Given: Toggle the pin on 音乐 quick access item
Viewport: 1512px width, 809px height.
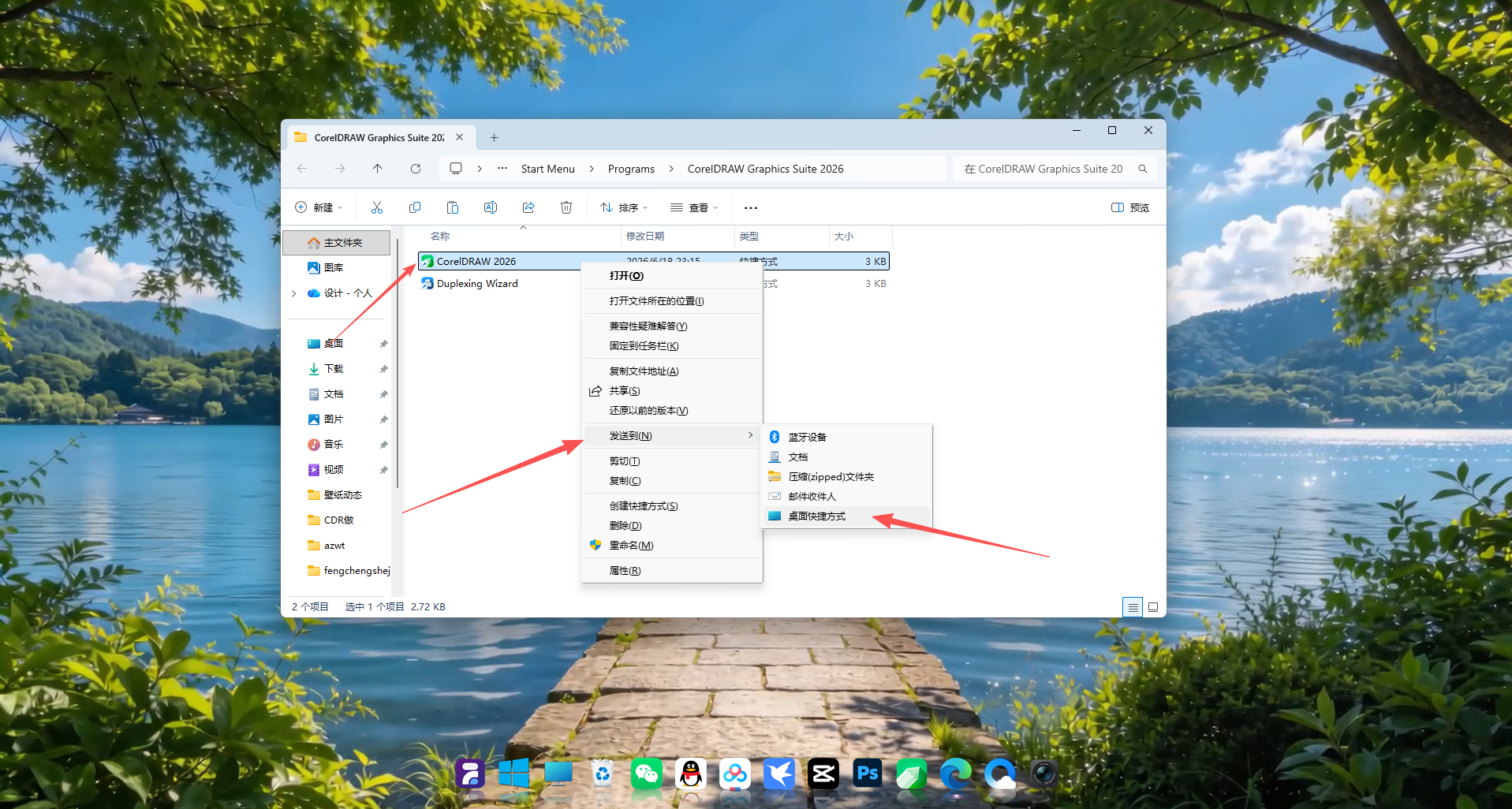Looking at the screenshot, I should [x=383, y=445].
